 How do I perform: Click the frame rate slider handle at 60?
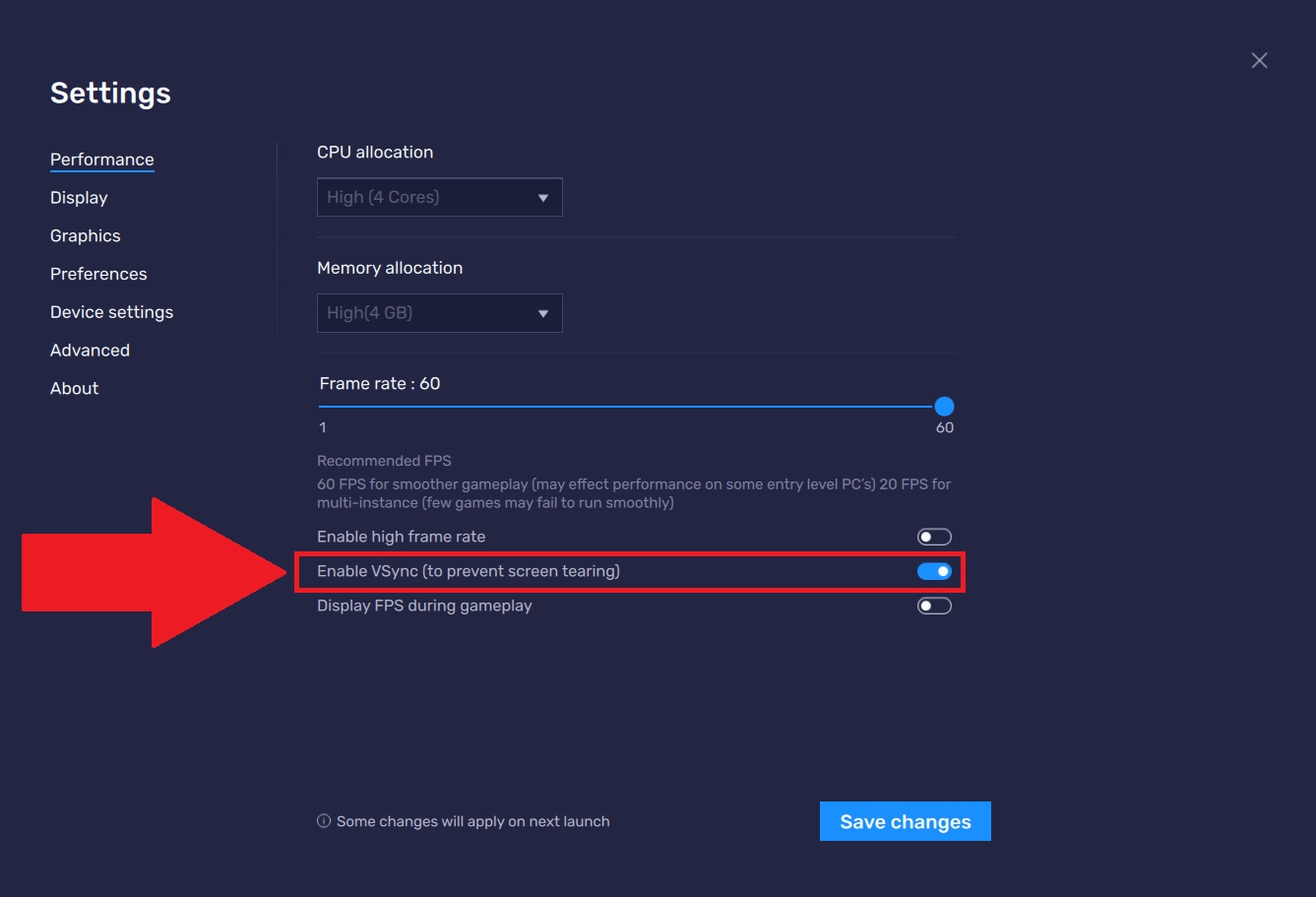point(944,406)
